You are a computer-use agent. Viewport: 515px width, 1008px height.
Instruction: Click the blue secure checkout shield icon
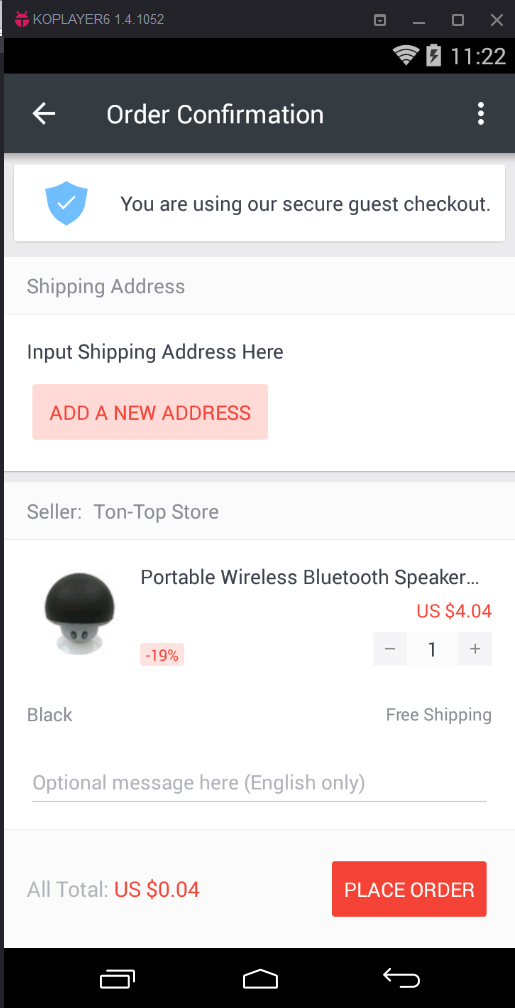click(66, 203)
